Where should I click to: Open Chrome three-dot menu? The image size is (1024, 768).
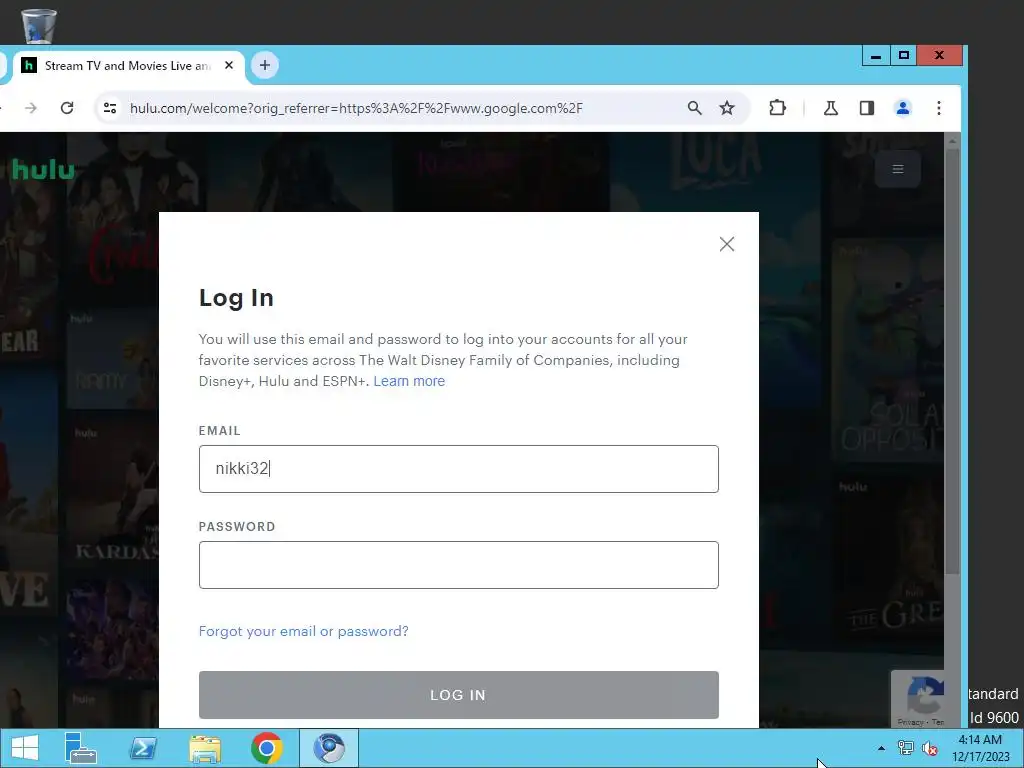tap(938, 108)
